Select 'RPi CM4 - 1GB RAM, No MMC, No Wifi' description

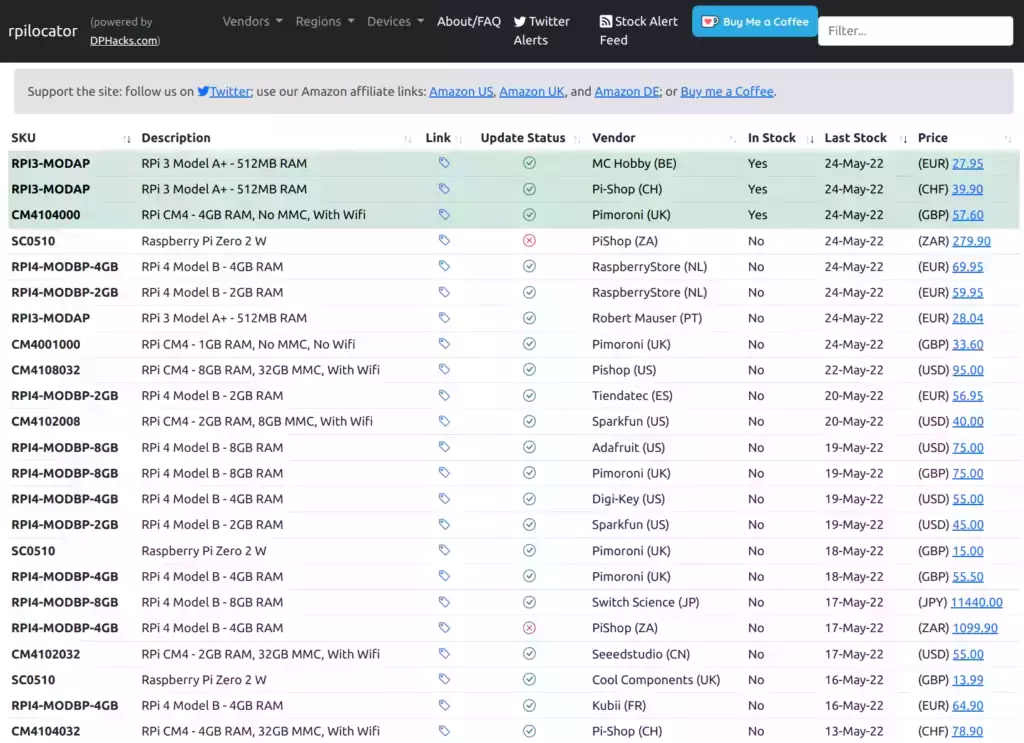248,344
